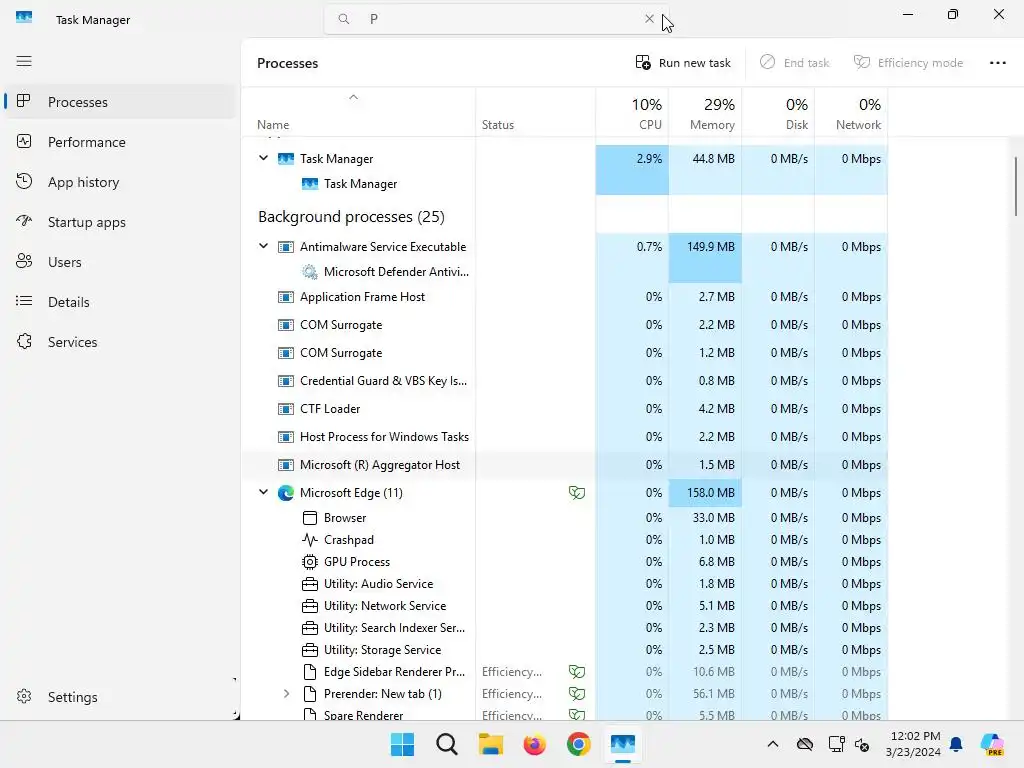Image resolution: width=1024 pixels, height=768 pixels.
Task: Click Utility: Audio Service briefcase icon
Action: point(310,584)
